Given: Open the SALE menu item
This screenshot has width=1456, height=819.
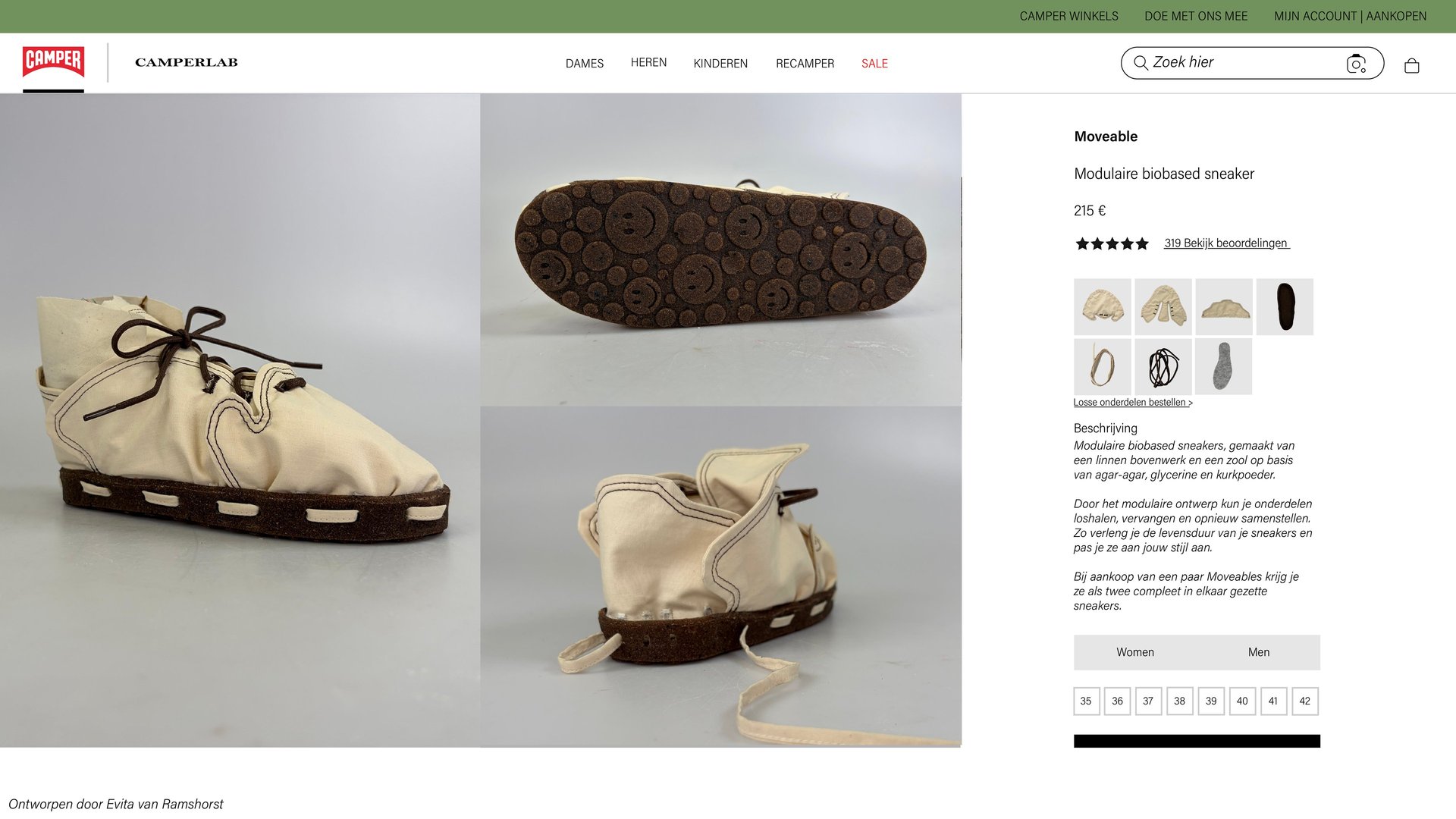Looking at the screenshot, I should coord(874,64).
